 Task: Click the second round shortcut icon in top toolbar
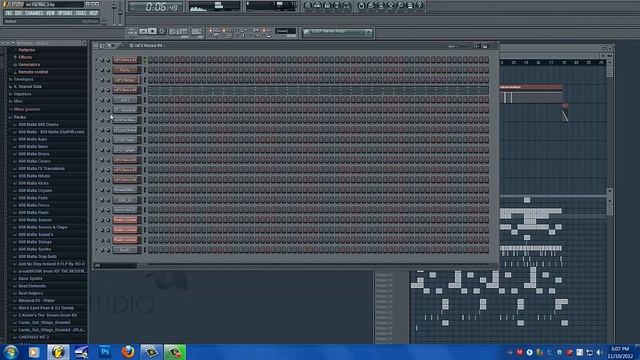click(318, 5)
